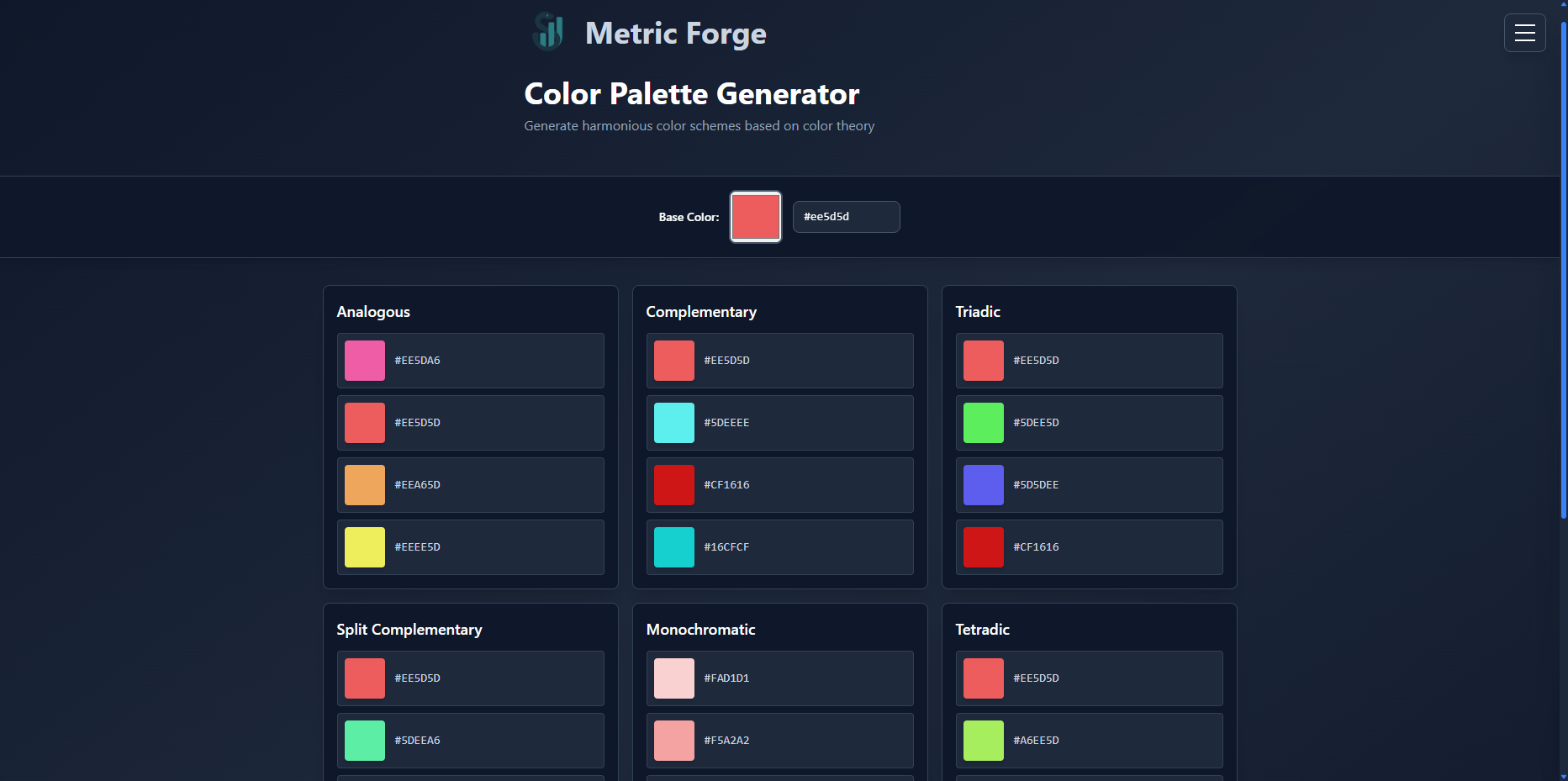Select pink #EE5DA6 swatch in Analogous
The height and width of the screenshot is (781, 1568).
pos(365,361)
